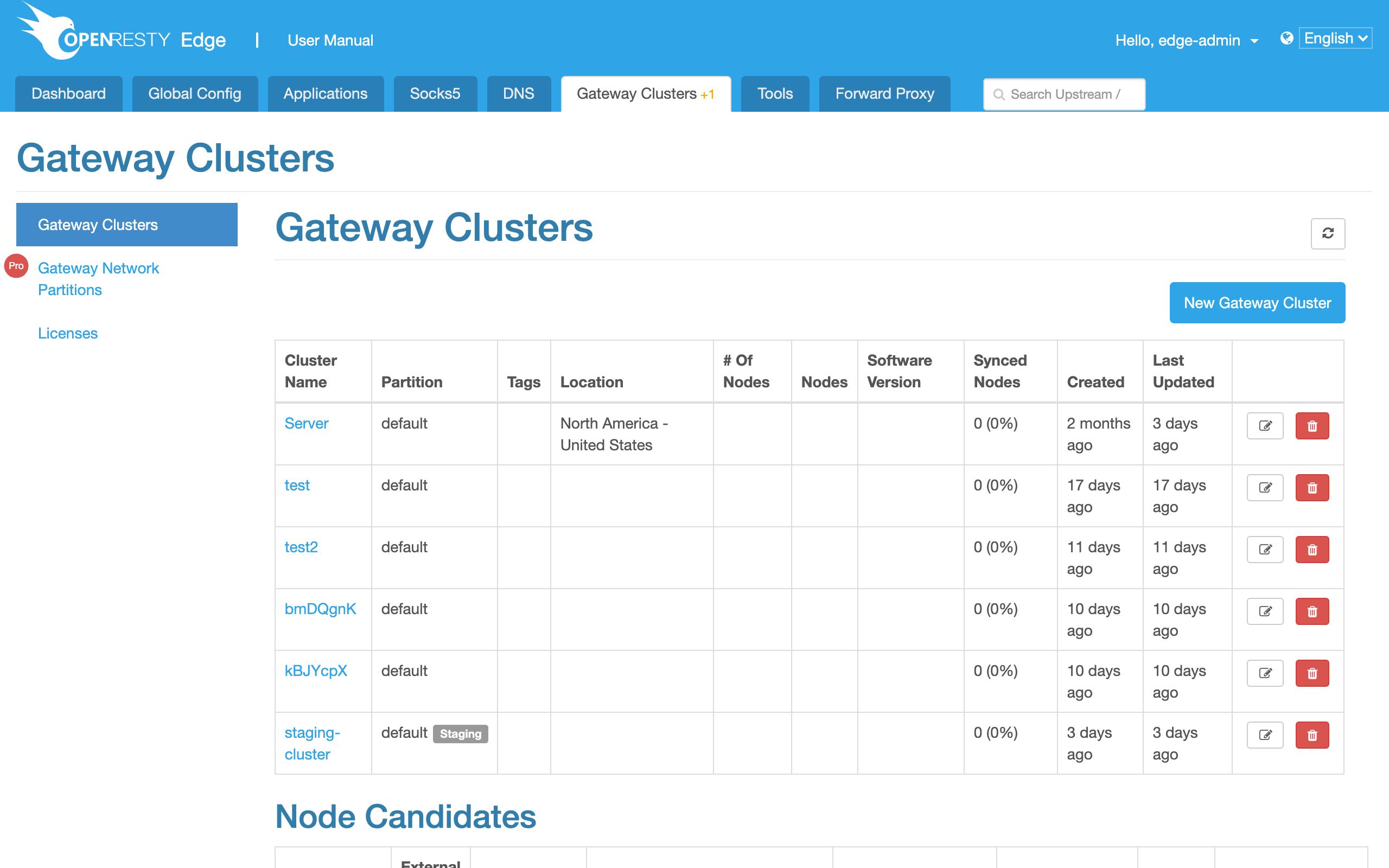Open the Socks5 tab
This screenshot has height=868, width=1389.
(x=435, y=93)
